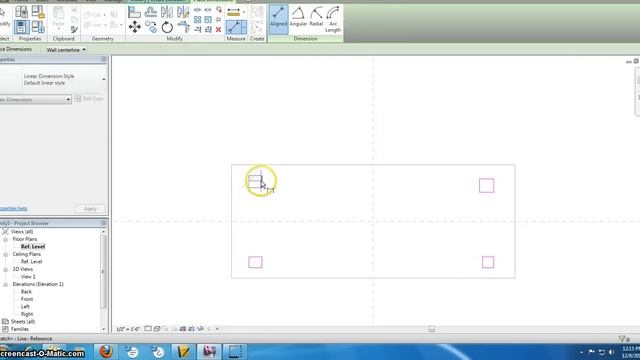Click the Rotate tool icon
640x360 pixels.
coord(167,27)
